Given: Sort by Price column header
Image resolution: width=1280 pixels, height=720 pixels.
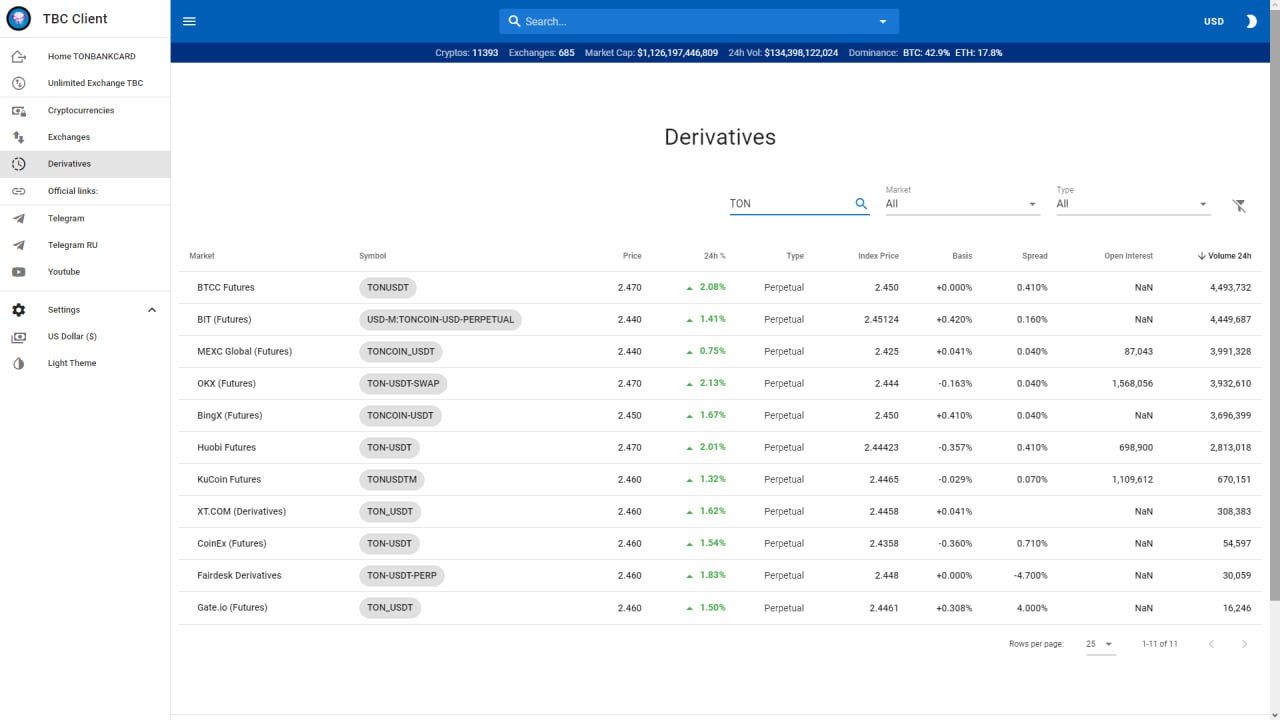Looking at the screenshot, I should tap(632, 256).
